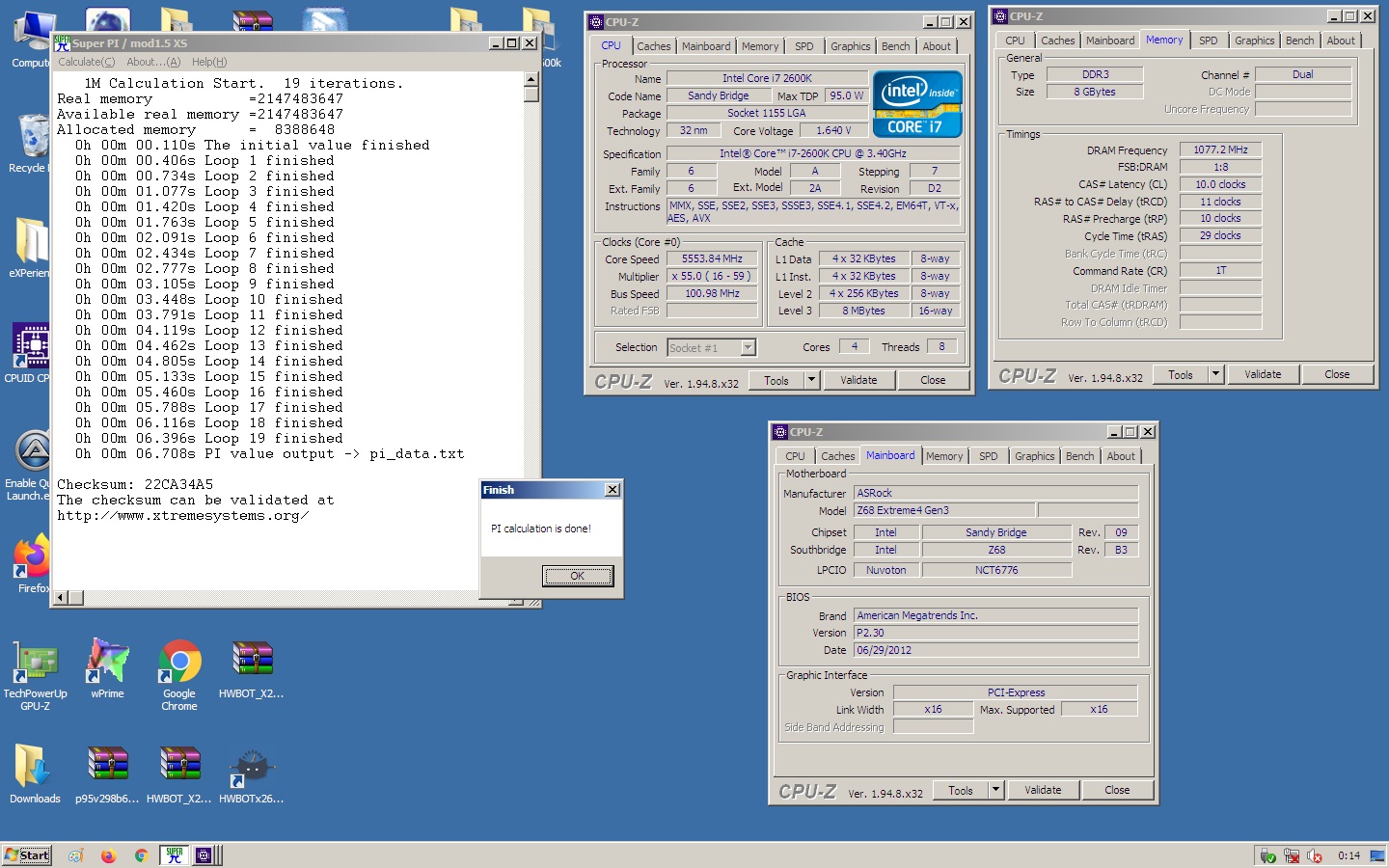Click Tools button in CPU-Z Memory window

(1181, 374)
